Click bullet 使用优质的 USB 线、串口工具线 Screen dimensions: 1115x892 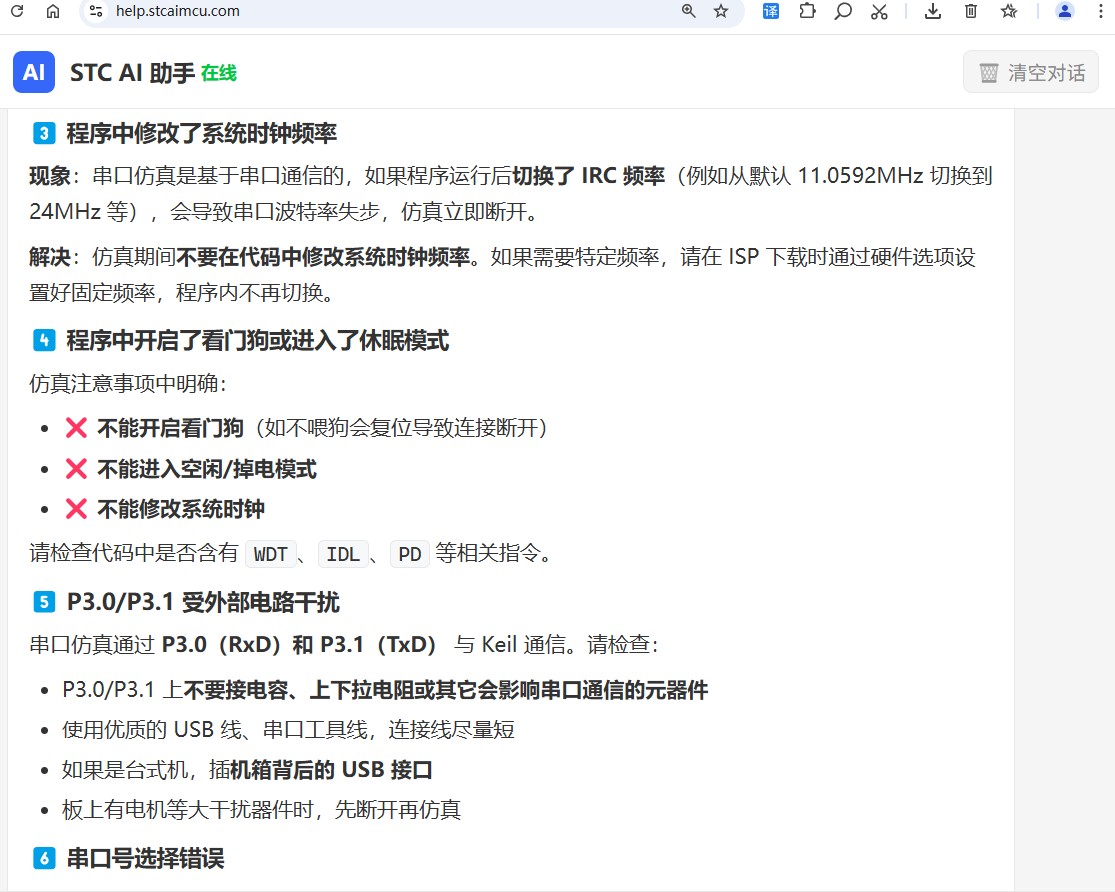coord(288,729)
